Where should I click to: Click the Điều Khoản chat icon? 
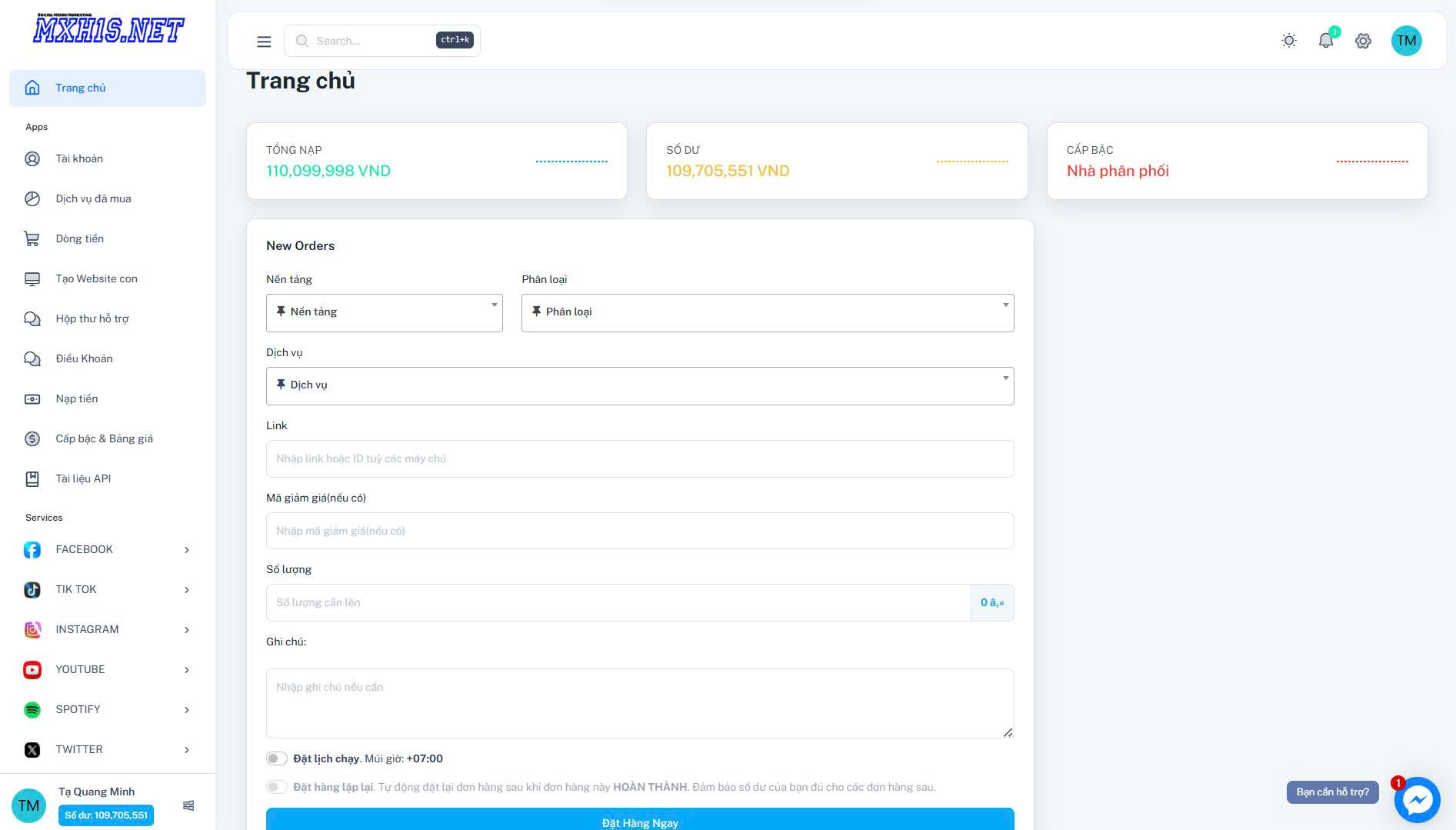point(32,358)
